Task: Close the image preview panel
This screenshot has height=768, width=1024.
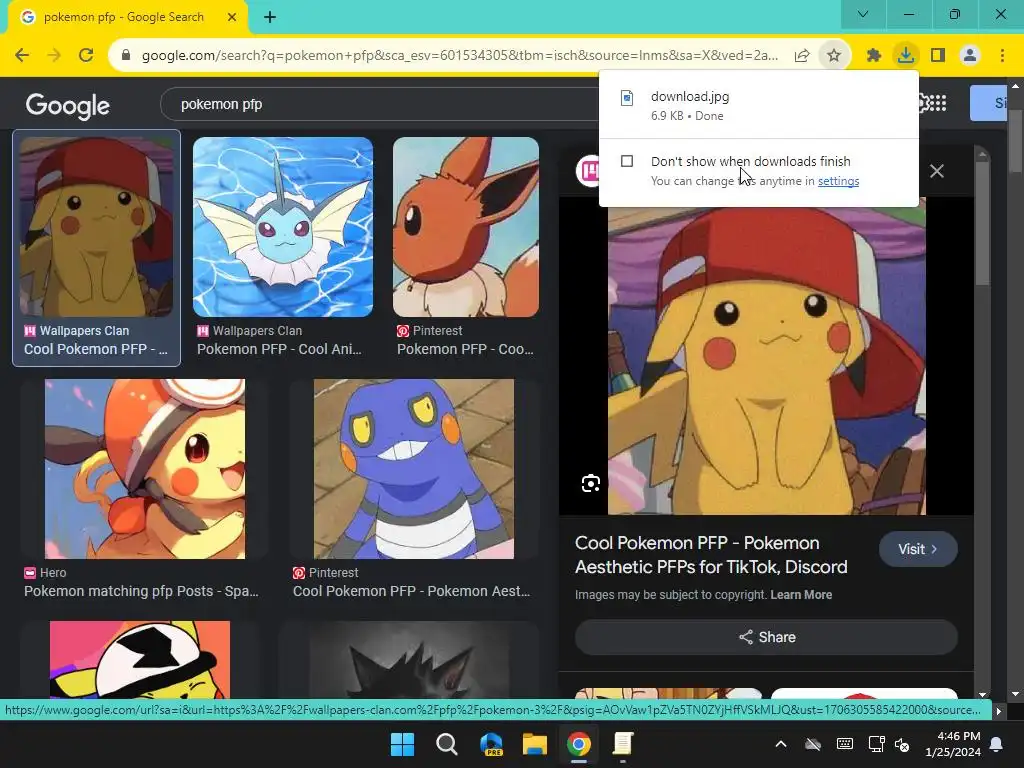Action: coord(936,171)
